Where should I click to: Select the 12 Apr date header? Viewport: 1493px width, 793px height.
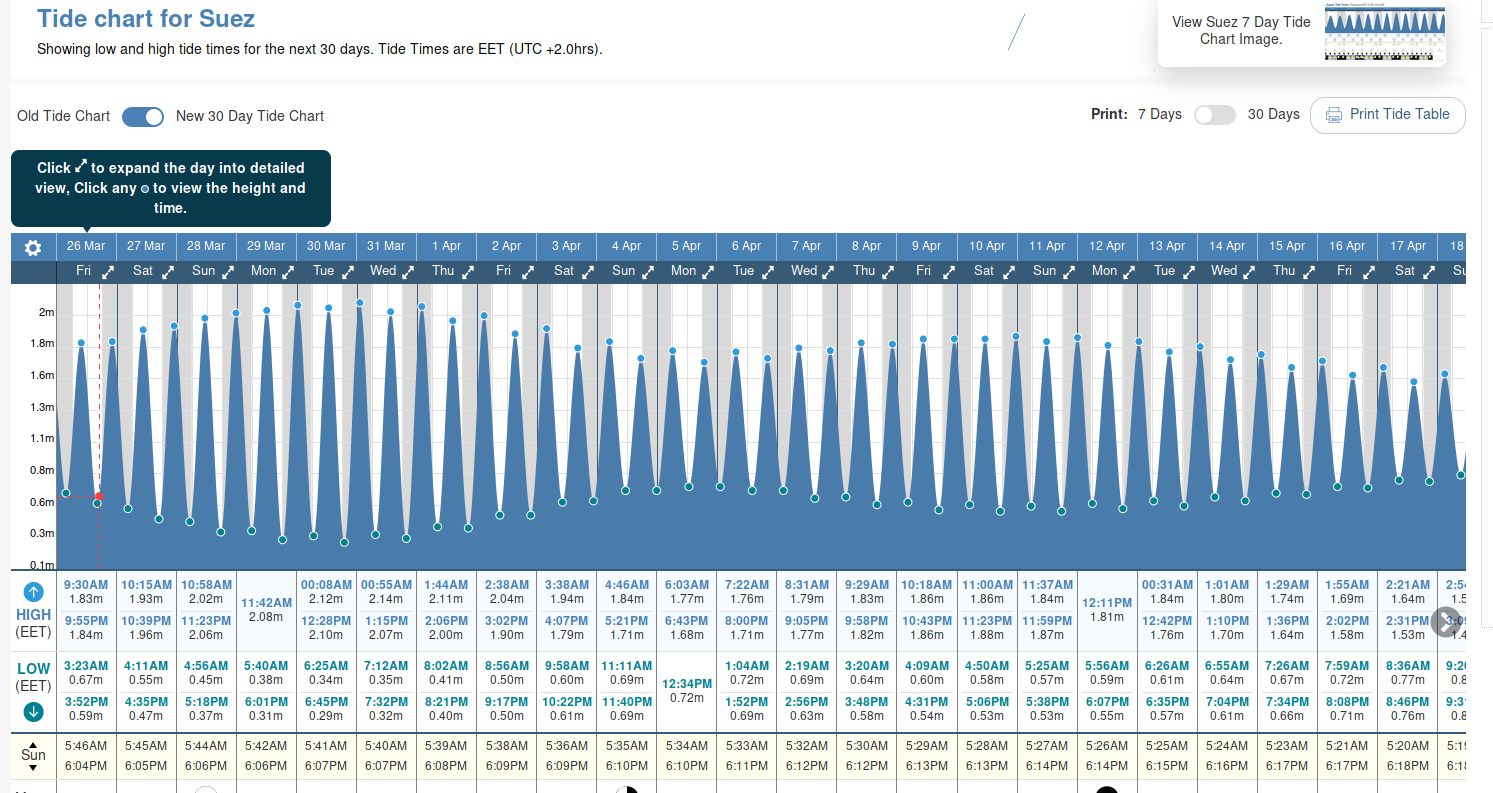(1107, 246)
